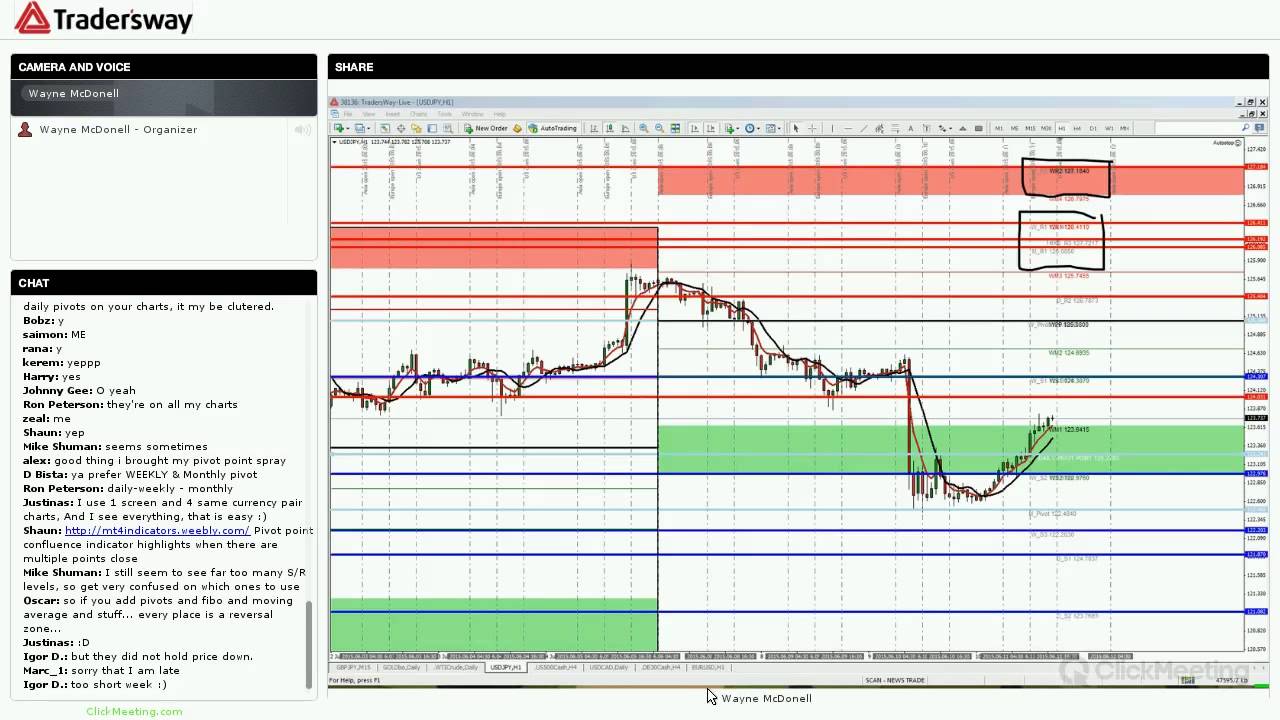Toggle the Terminal panel icon
This screenshot has width=1280, height=720.
click(x=432, y=128)
